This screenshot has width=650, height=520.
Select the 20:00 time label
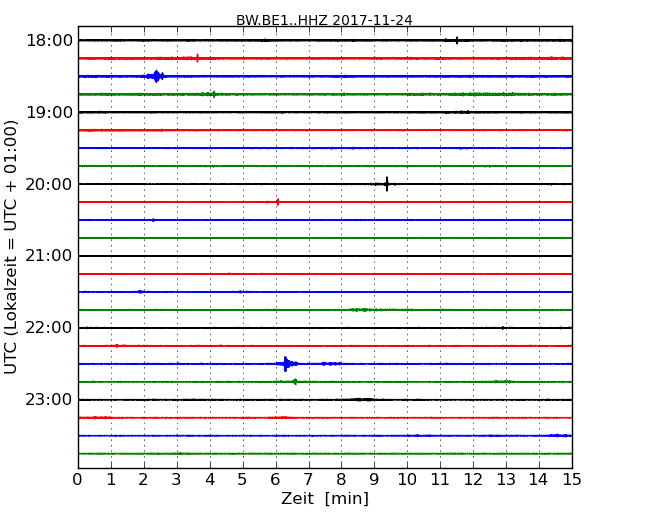tap(49, 184)
